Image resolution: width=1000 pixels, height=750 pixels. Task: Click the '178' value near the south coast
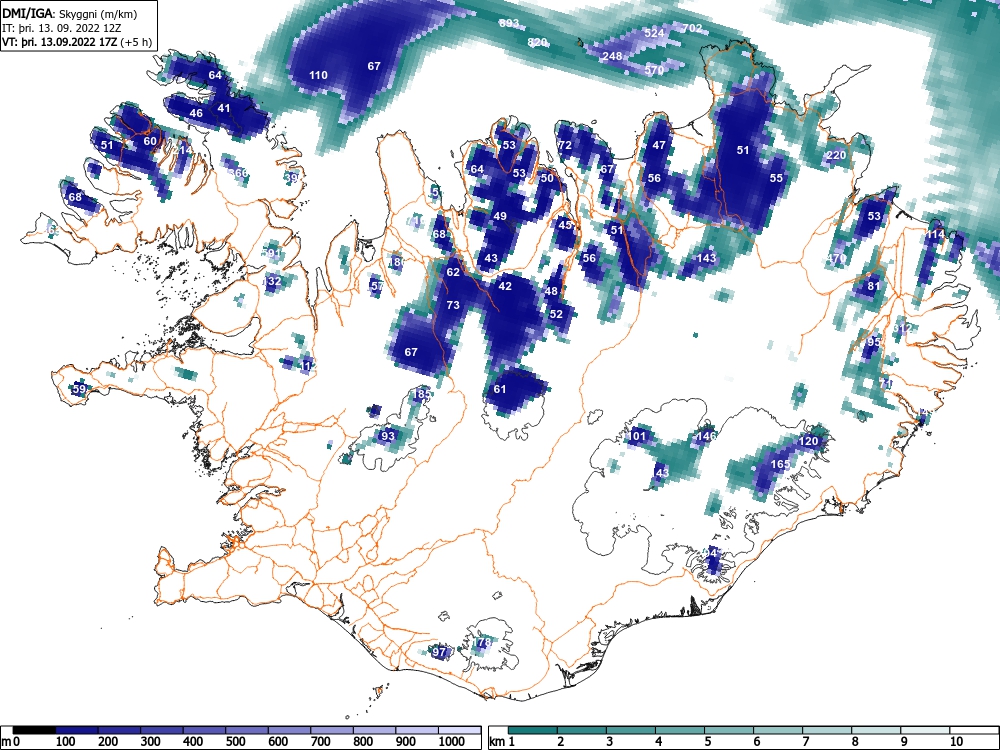pos(483,642)
